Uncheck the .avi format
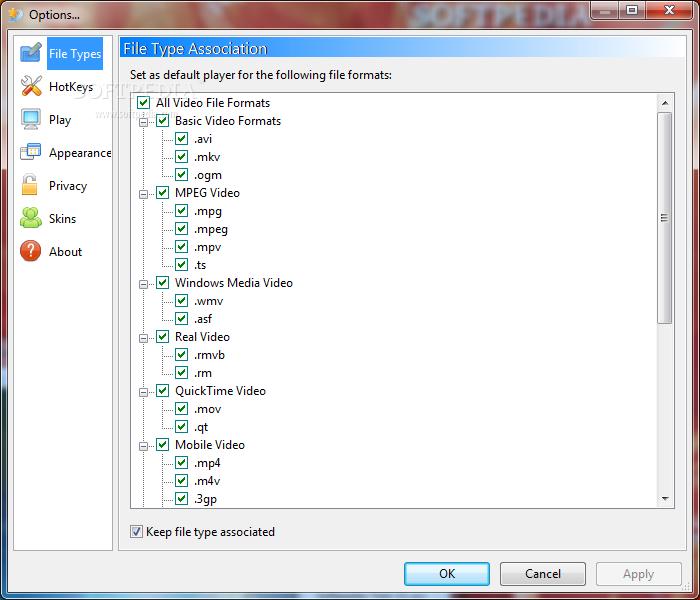The image size is (700, 600). [181, 139]
